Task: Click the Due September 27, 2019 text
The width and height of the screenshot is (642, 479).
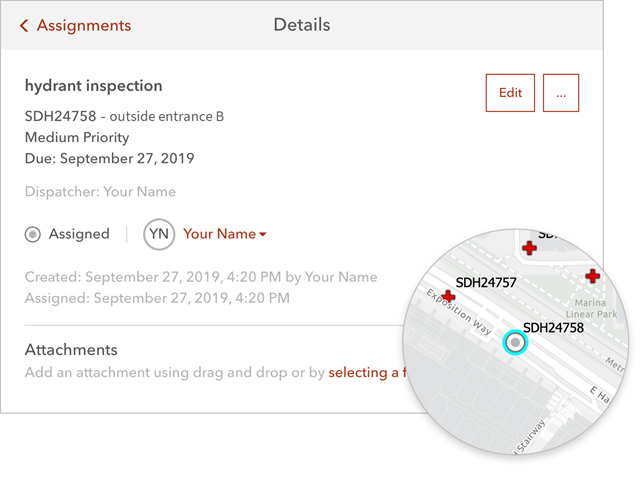Action: (x=109, y=158)
